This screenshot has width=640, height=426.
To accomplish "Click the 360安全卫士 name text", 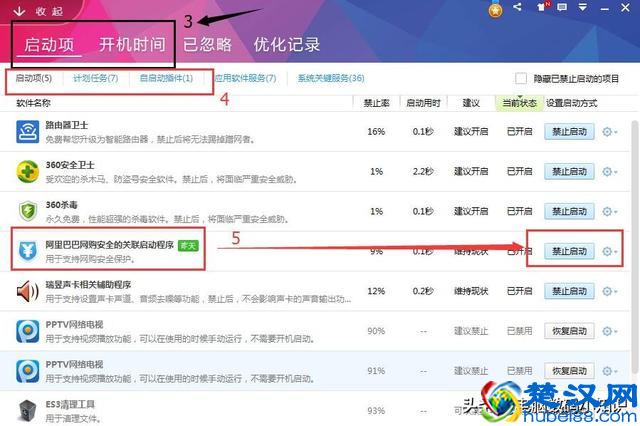I will tap(70, 165).
